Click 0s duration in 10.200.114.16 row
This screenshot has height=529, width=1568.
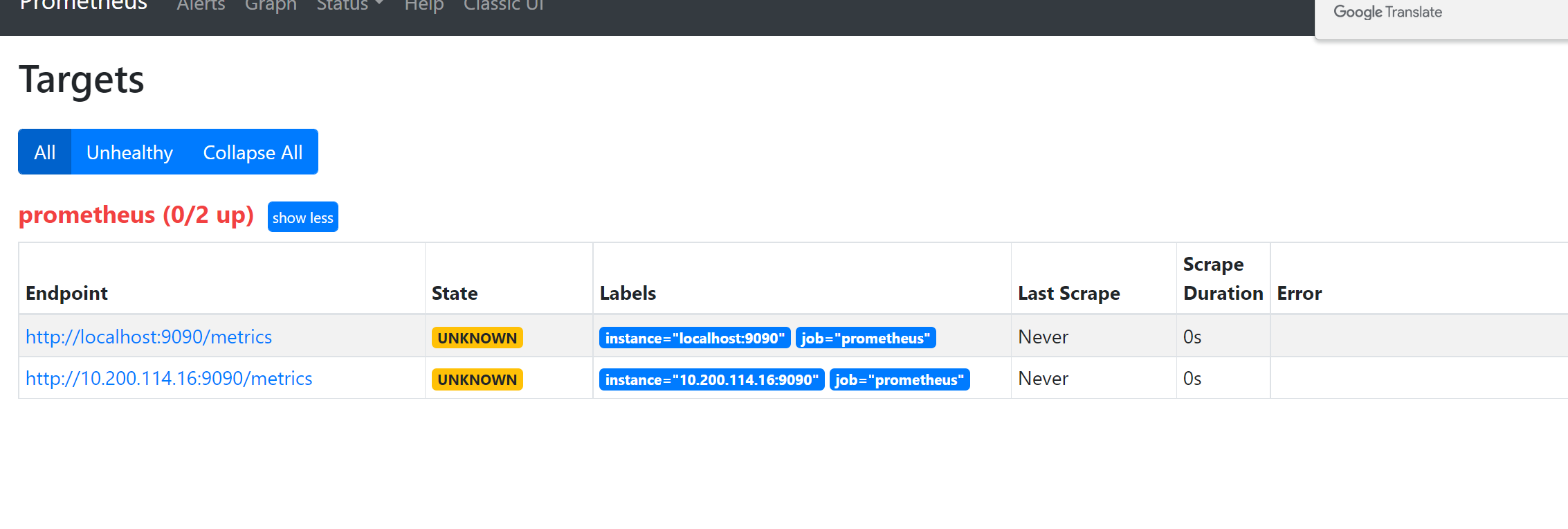[x=1192, y=379]
